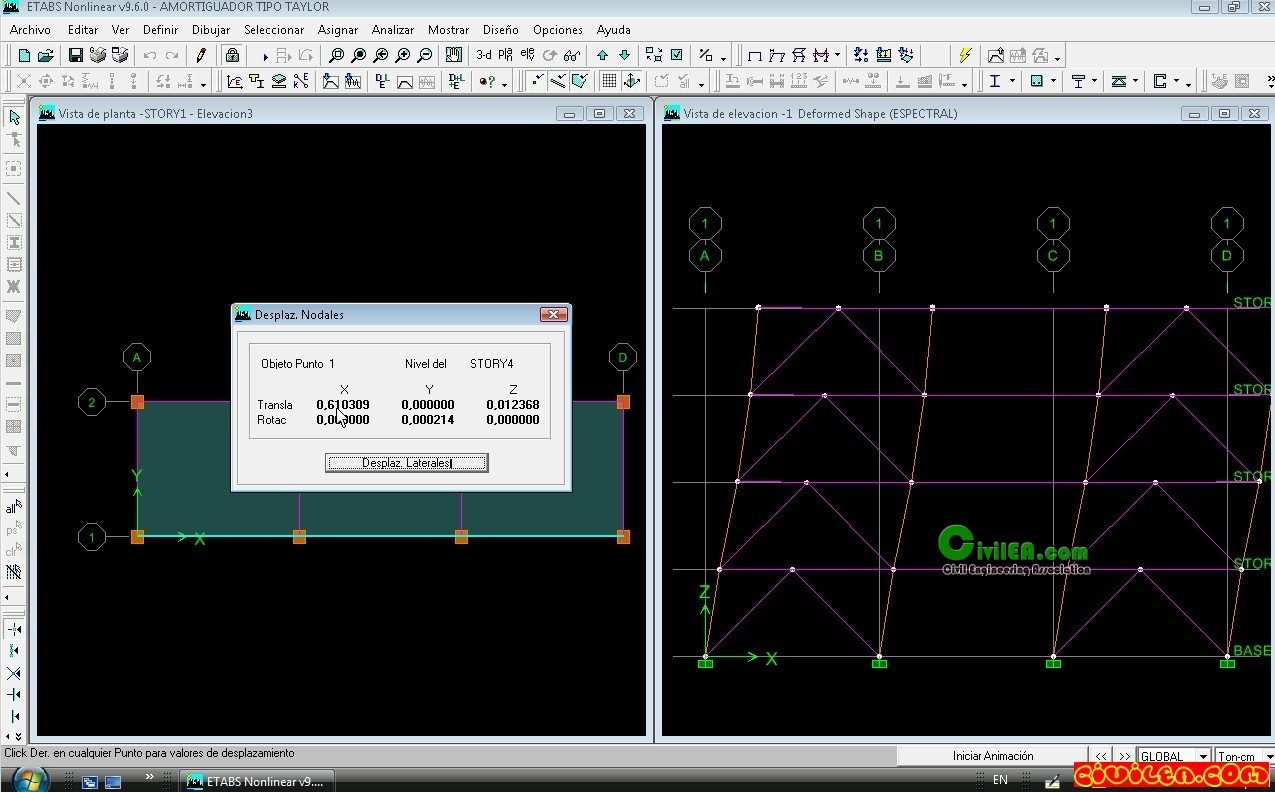The width and height of the screenshot is (1275, 792).
Task: Switch to the 3-d view
Action: (x=483, y=56)
